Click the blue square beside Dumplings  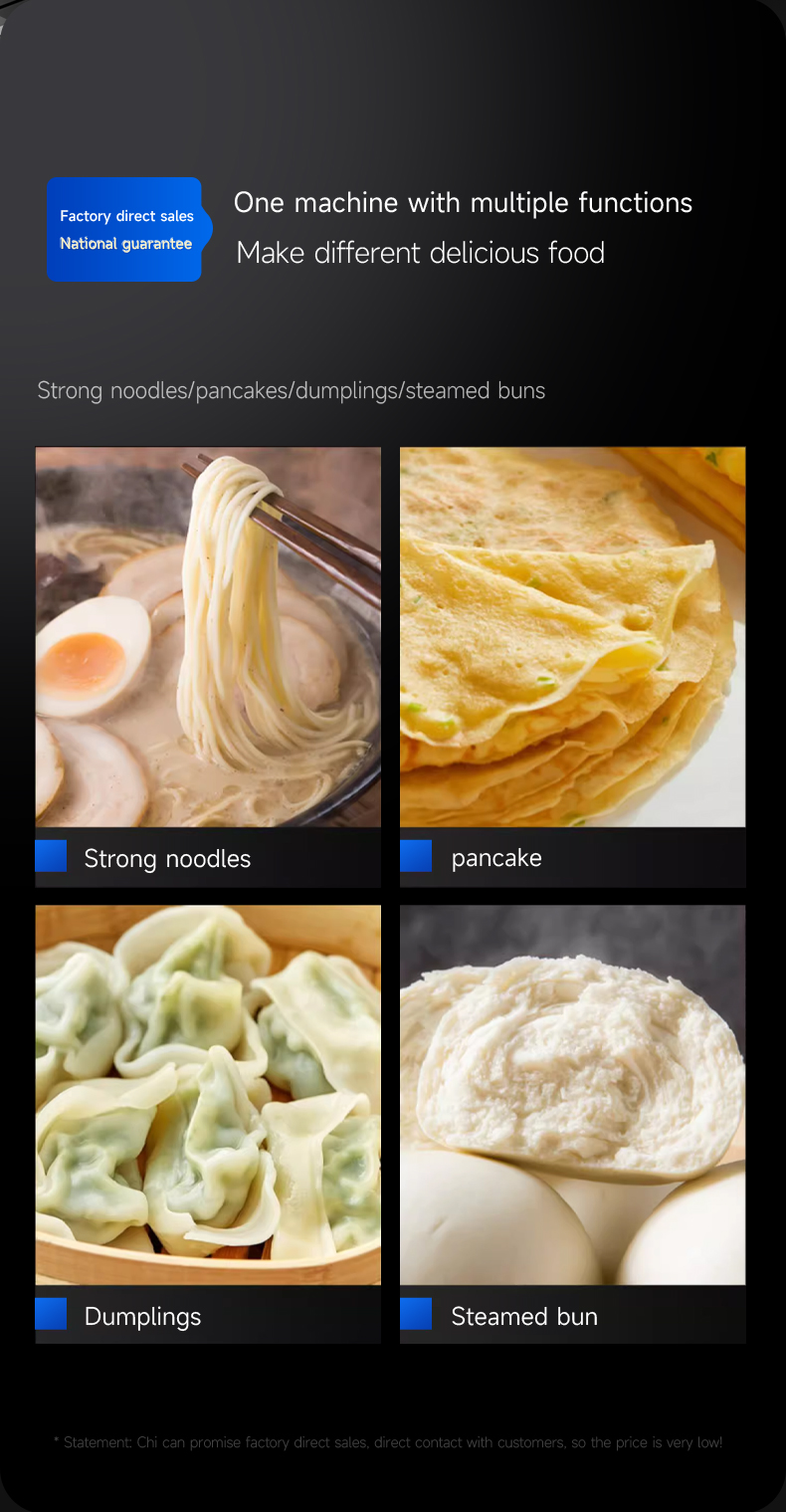click(51, 1314)
